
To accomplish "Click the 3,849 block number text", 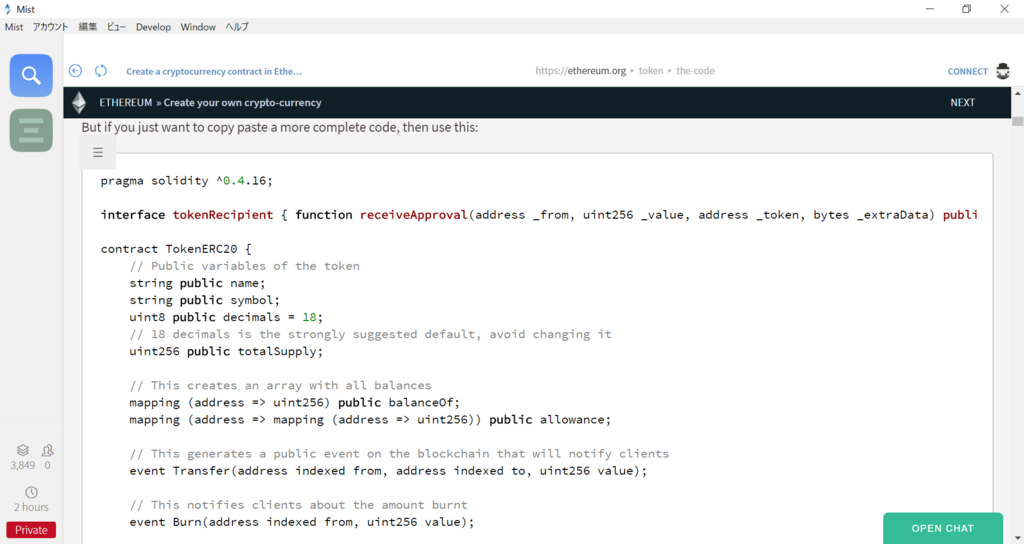I will pos(23,465).
